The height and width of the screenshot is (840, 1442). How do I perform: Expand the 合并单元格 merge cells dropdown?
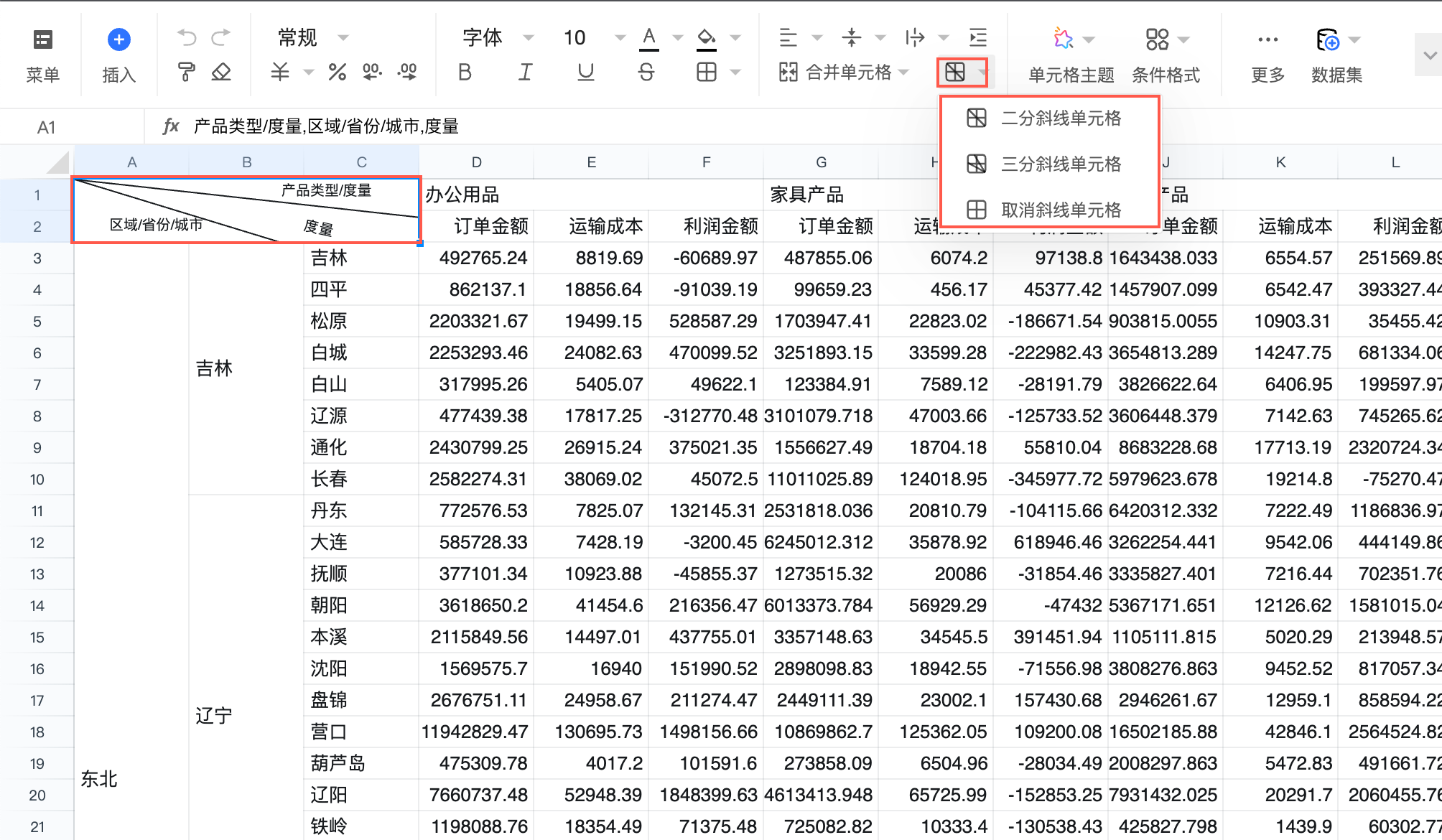pos(904,72)
